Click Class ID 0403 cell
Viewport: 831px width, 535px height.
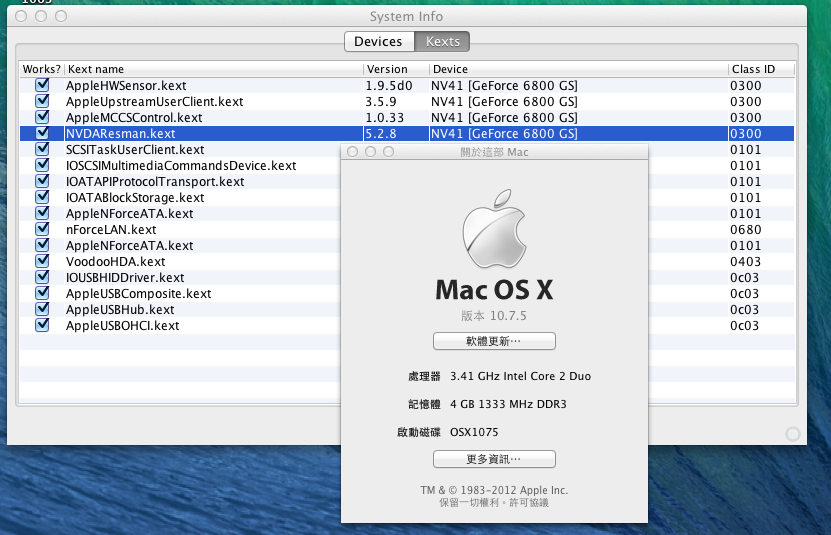click(746, 262)
